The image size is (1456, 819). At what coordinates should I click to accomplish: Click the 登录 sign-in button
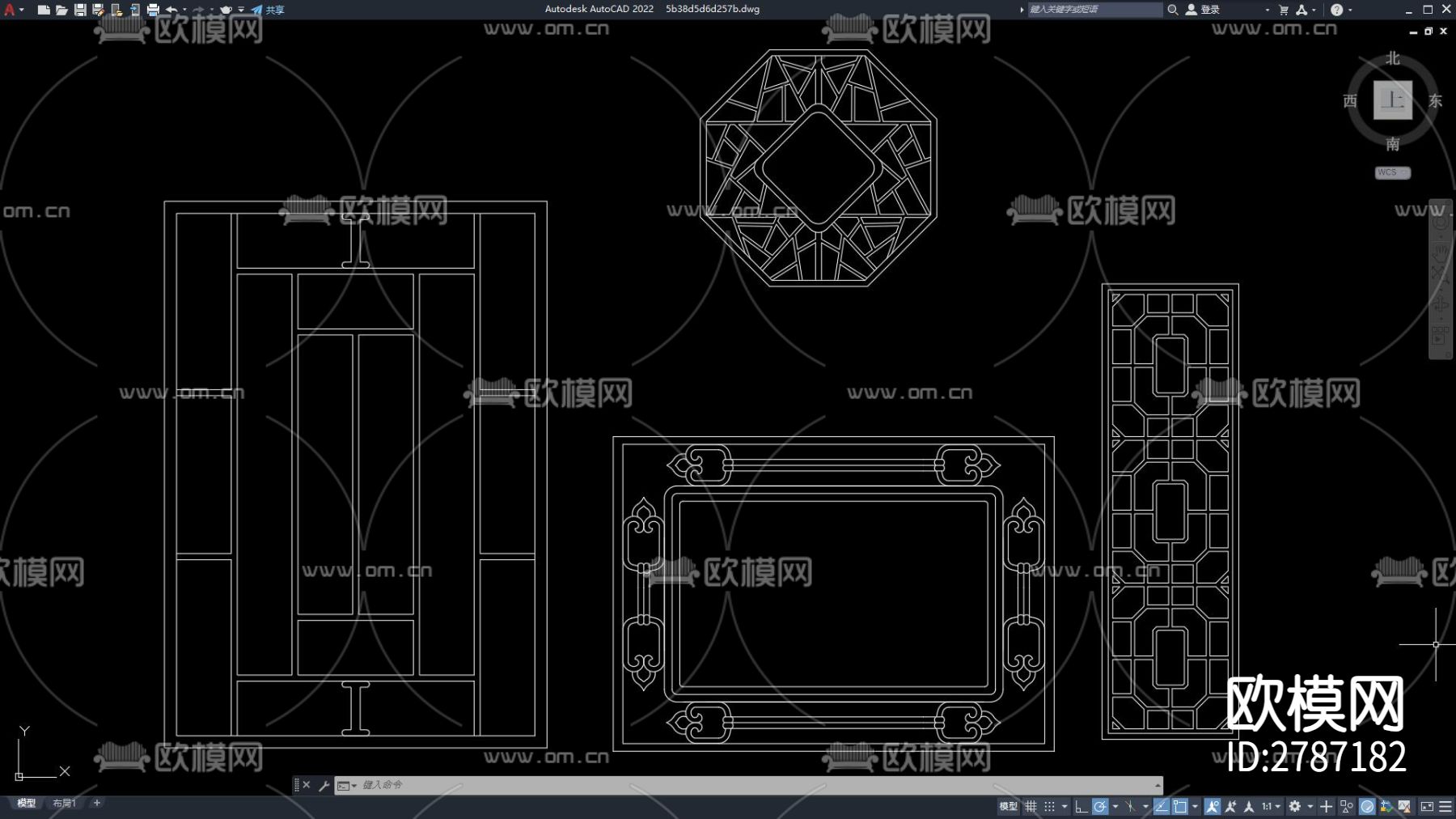click(1203, 10)
